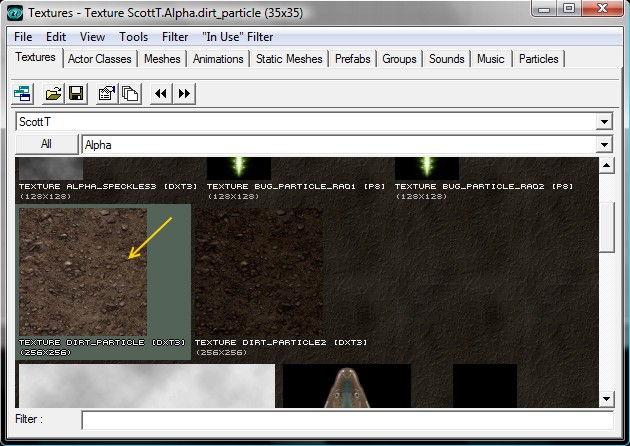Image resolution: width=630 pixels, height=446 pixels.
Task: Select the dirt_particle2 texture thumbnail
Action: pos(258,271)
